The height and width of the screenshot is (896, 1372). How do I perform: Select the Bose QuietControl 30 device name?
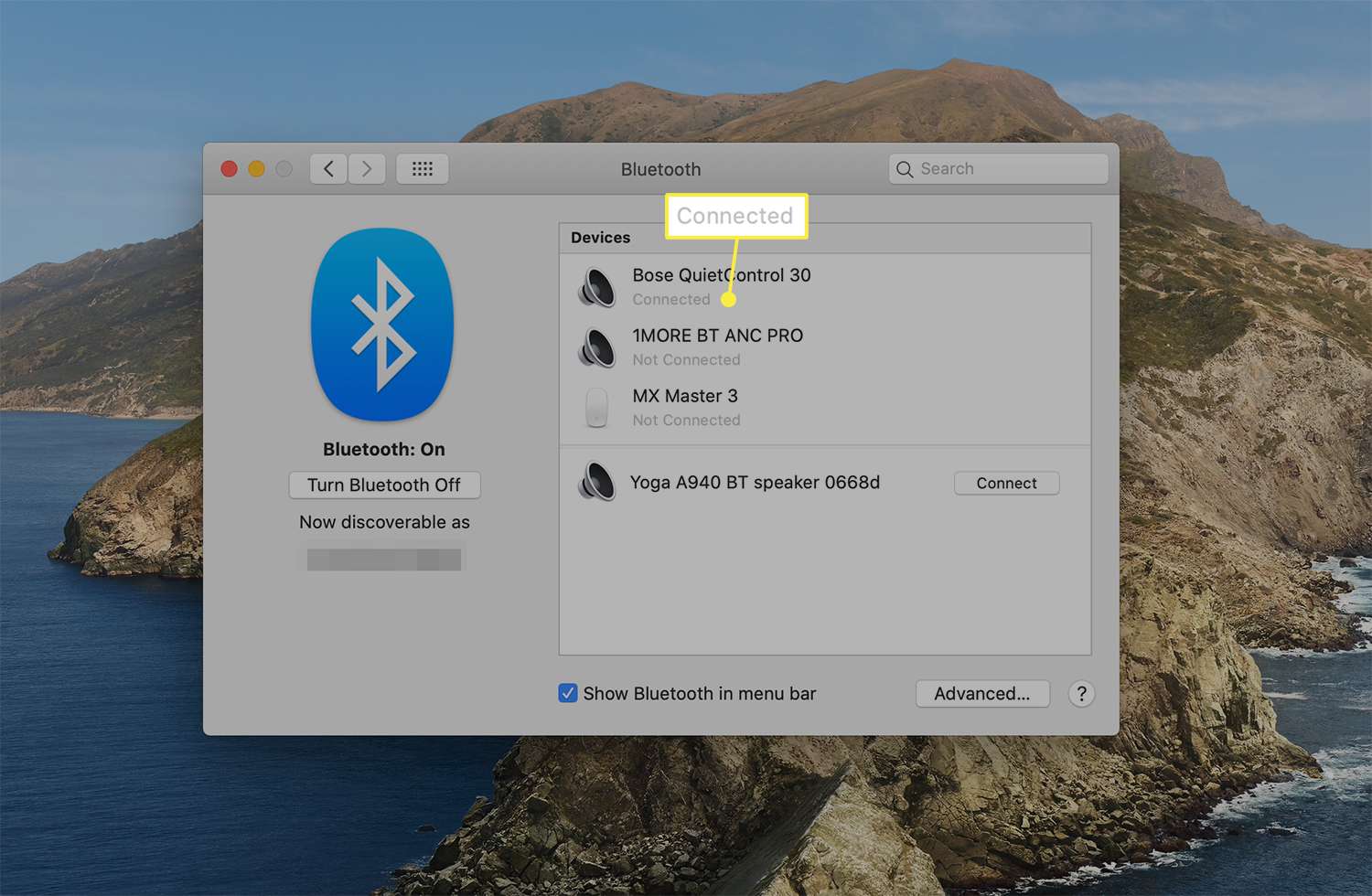[722, 275]
